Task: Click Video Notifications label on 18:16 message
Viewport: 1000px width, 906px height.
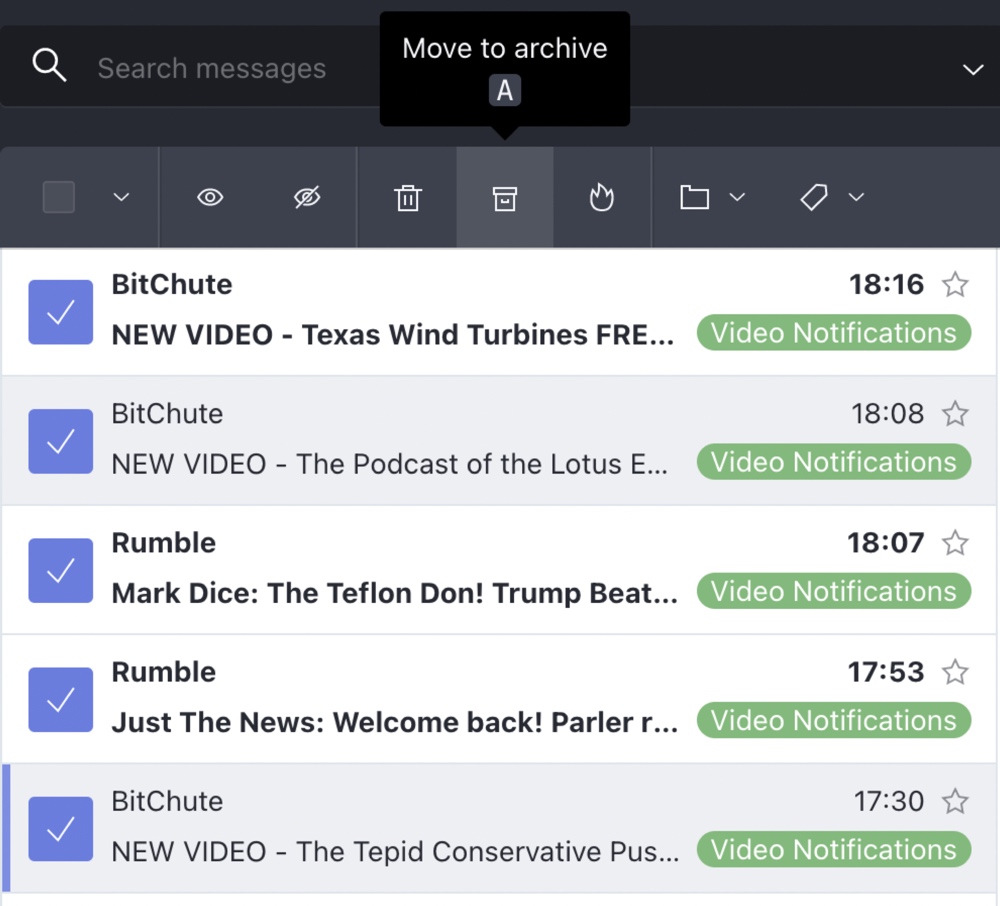Action: point(834,332)
